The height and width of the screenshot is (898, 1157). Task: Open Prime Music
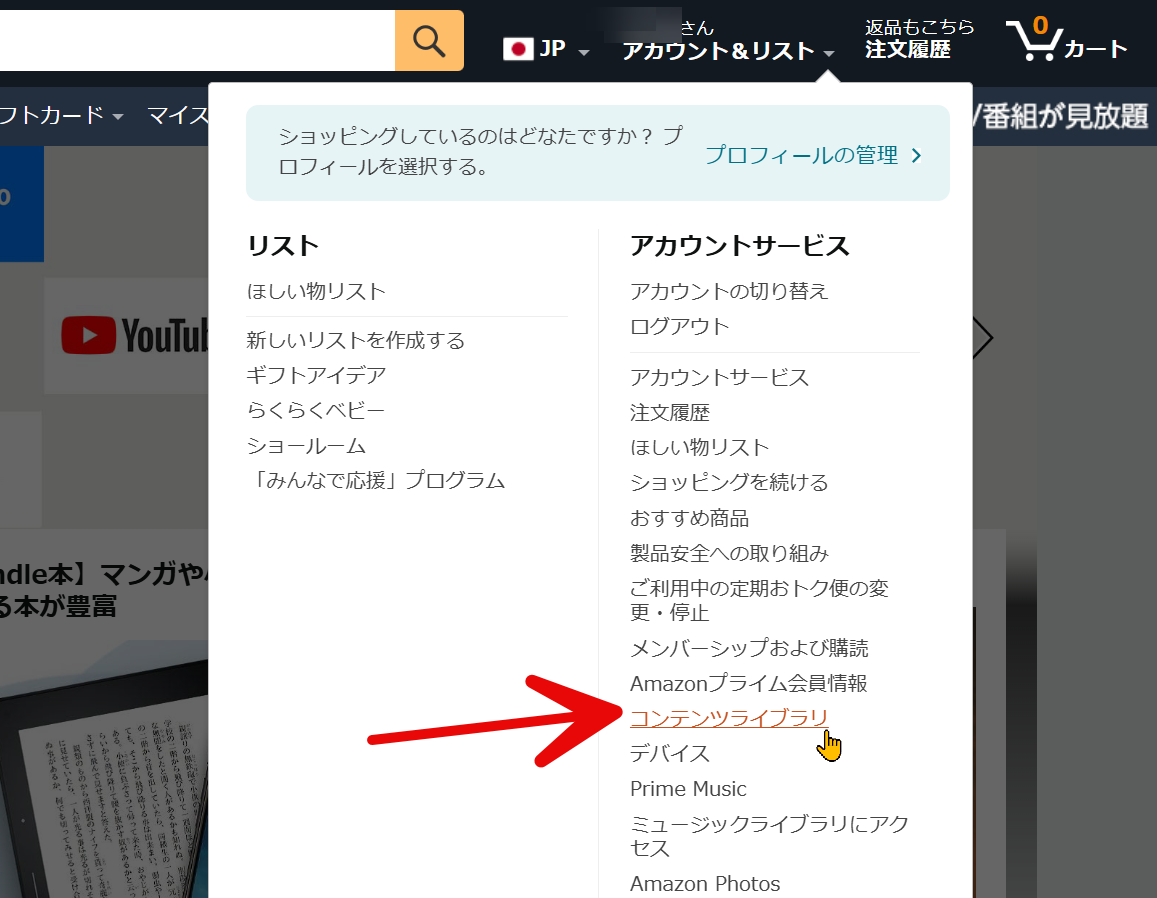[688, 789]
